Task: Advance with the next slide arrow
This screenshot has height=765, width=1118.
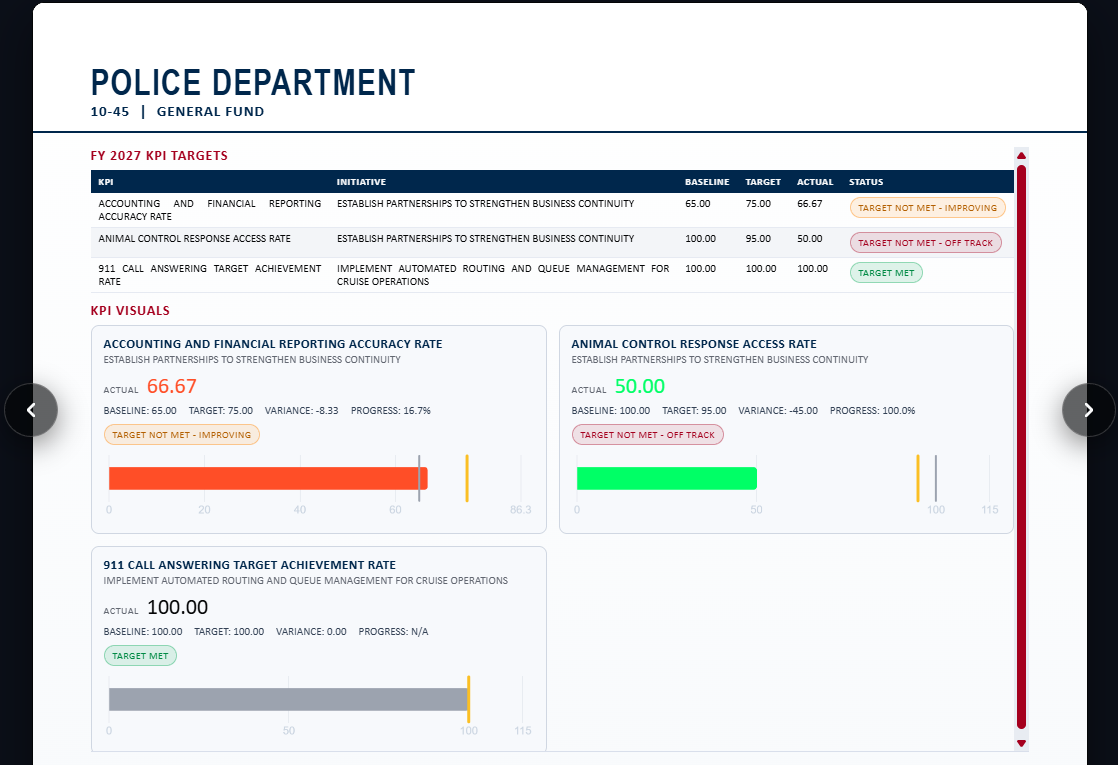Action: point(1088,410)
